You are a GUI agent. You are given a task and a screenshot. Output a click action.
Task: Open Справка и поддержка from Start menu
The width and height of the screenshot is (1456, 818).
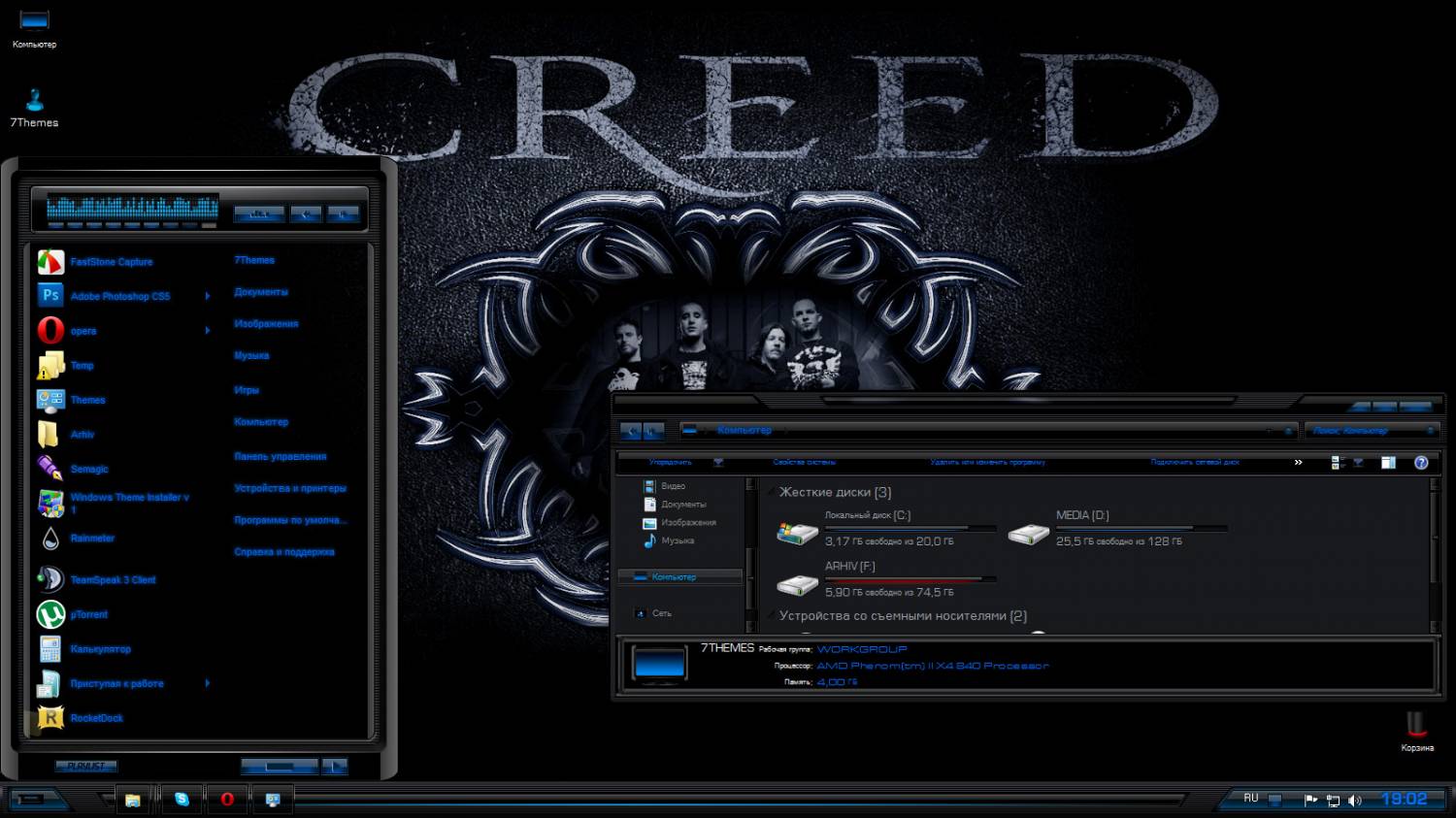pyautogui.click(x=284, y=552)
